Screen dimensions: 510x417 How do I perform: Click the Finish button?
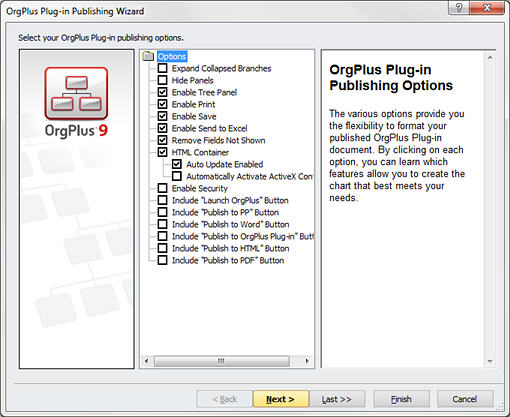click(x=401, y=399)
